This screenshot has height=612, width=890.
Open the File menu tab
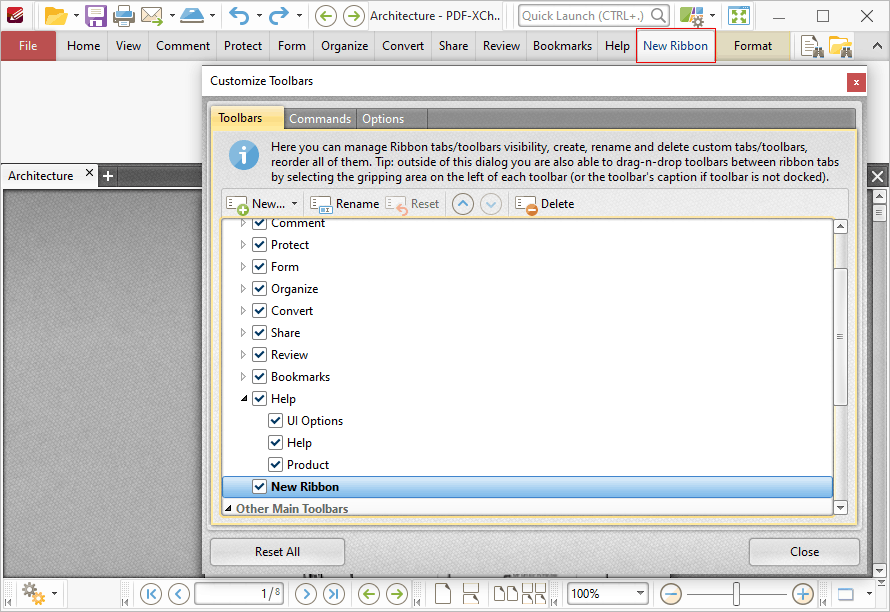point(28,46)
